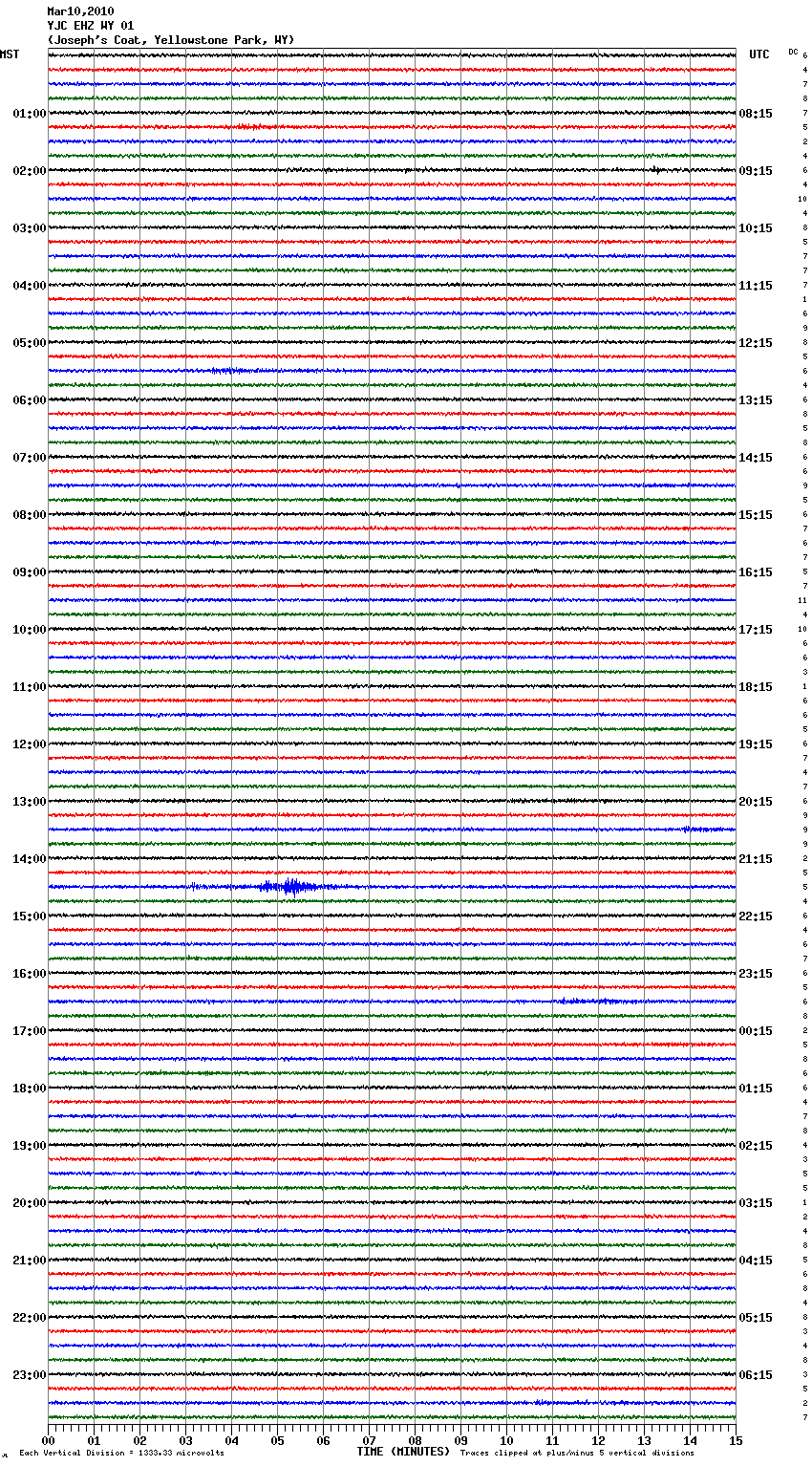812x1466 pixels.
Task: Select the 10:00 MST row label
Action: (x=30, y=630)
